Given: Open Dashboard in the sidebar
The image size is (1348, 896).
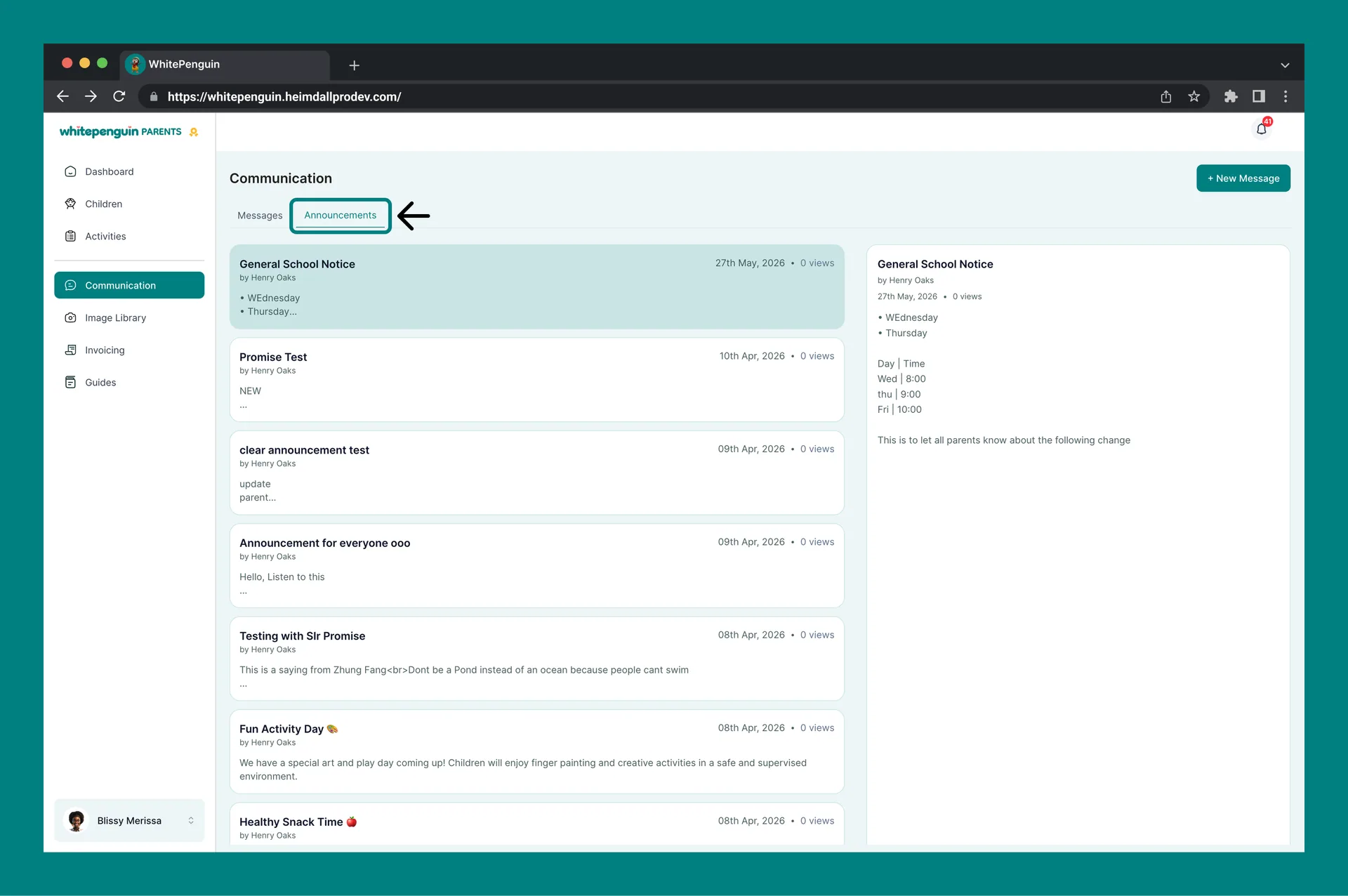Looking at the screenshot, I should pyautogui.click(x=129, y=171).
